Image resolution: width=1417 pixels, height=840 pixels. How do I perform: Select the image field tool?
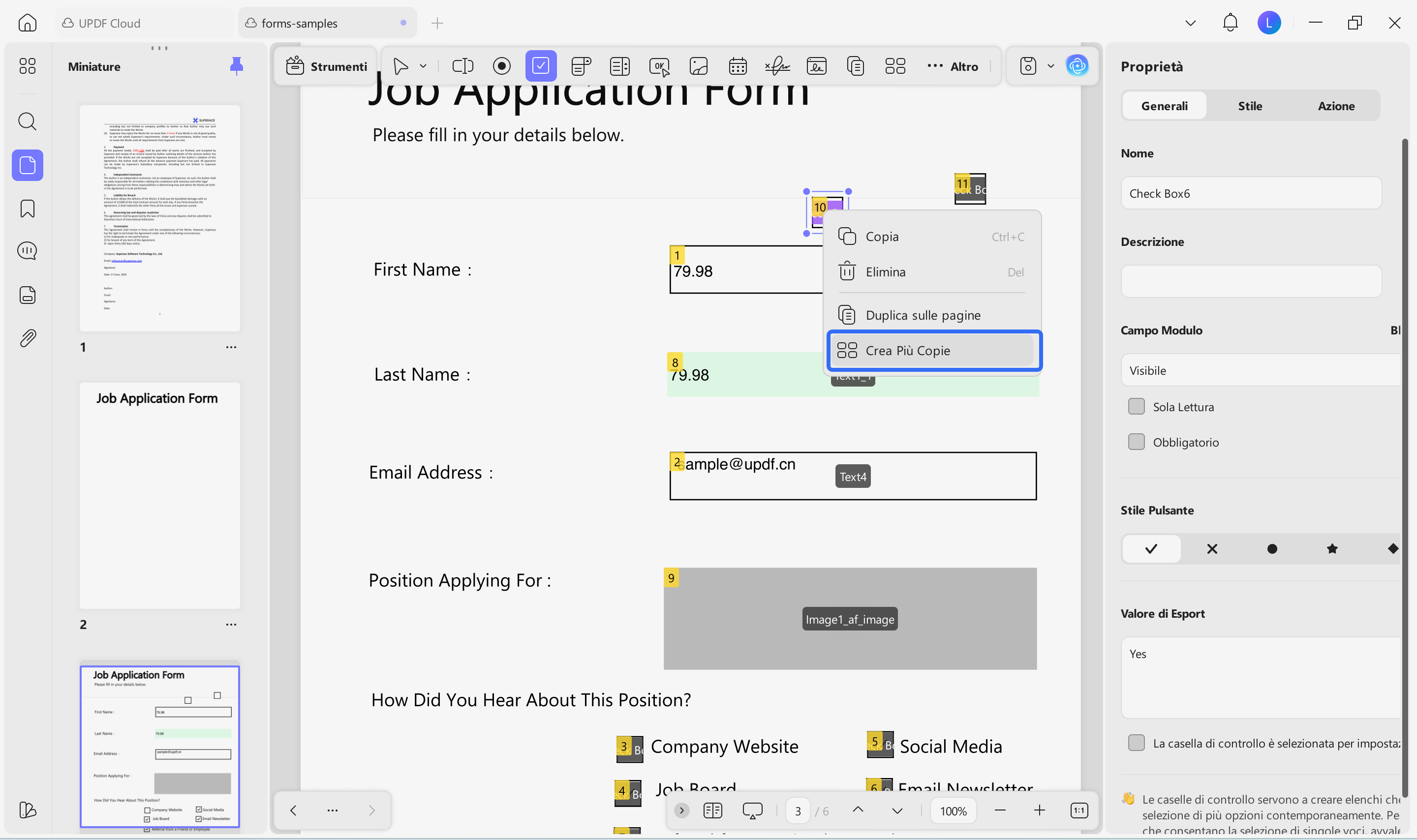[x=699, y=66]
